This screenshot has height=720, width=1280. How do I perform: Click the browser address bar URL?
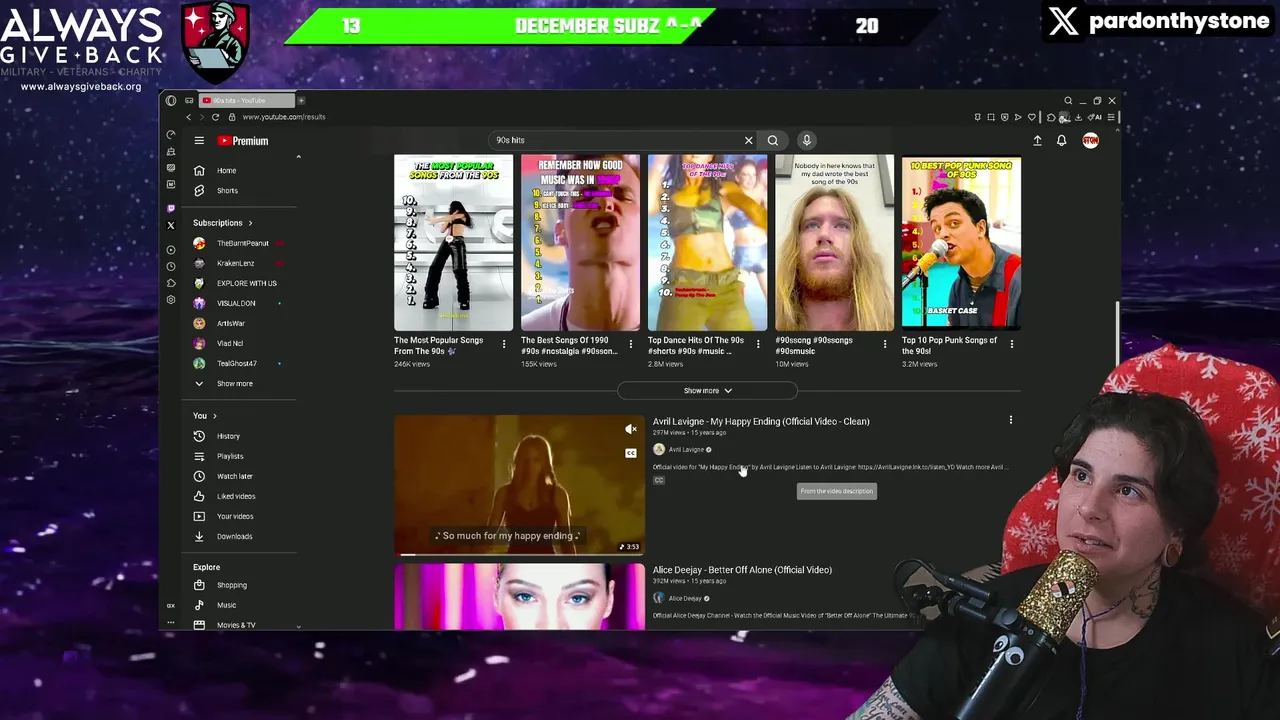point(284,117)
